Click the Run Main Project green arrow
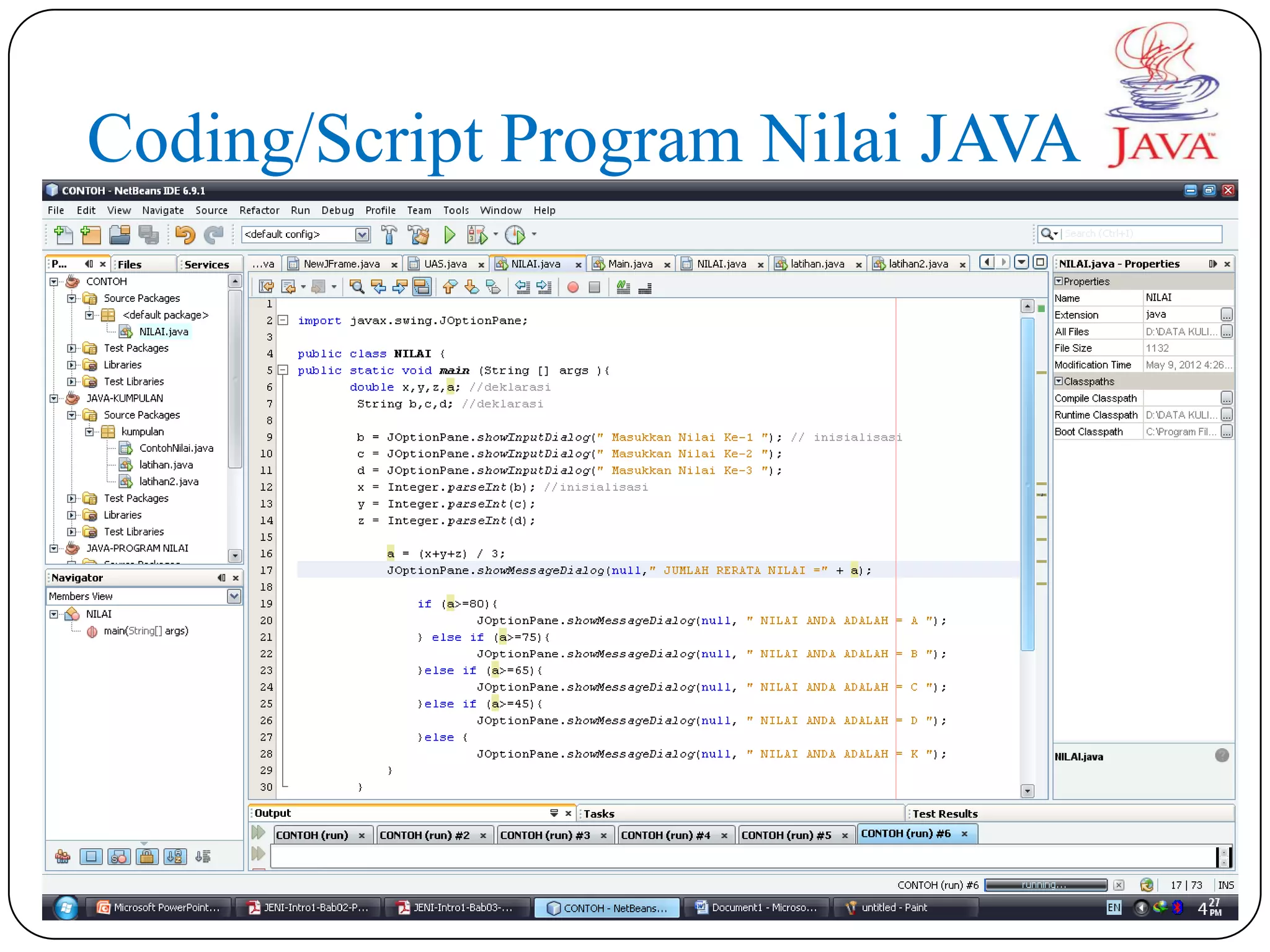This screenshot has height=952, width=1270. (450, 235)
